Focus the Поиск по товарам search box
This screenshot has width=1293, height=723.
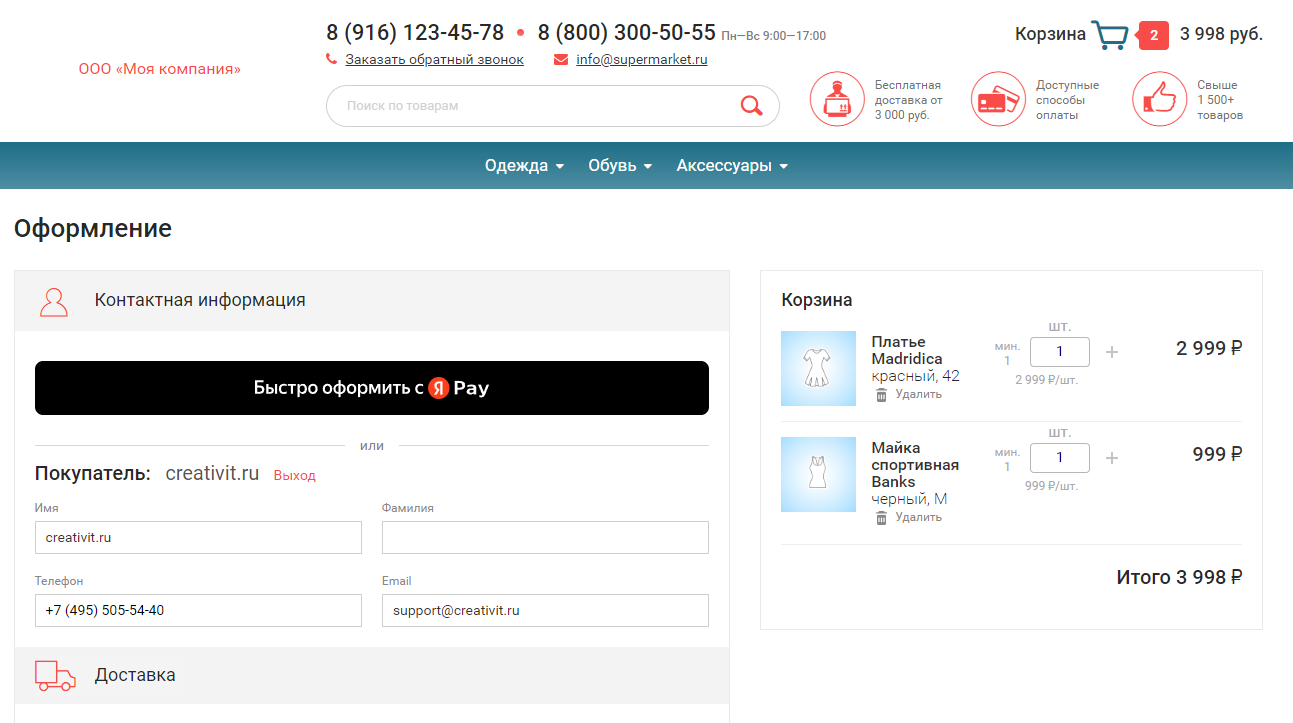[530, 106]
